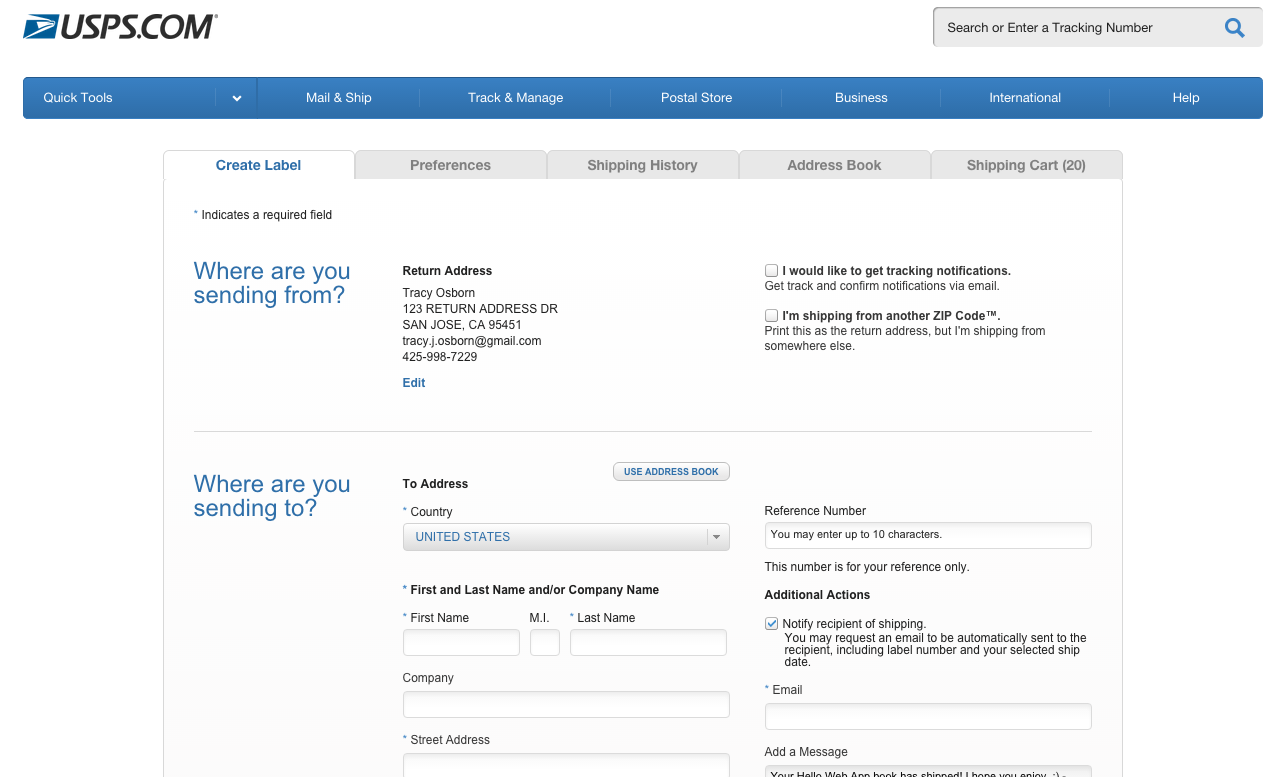Open the Business menu
Viewport: 1284px width, 777px height.
[x=861, y=98]
